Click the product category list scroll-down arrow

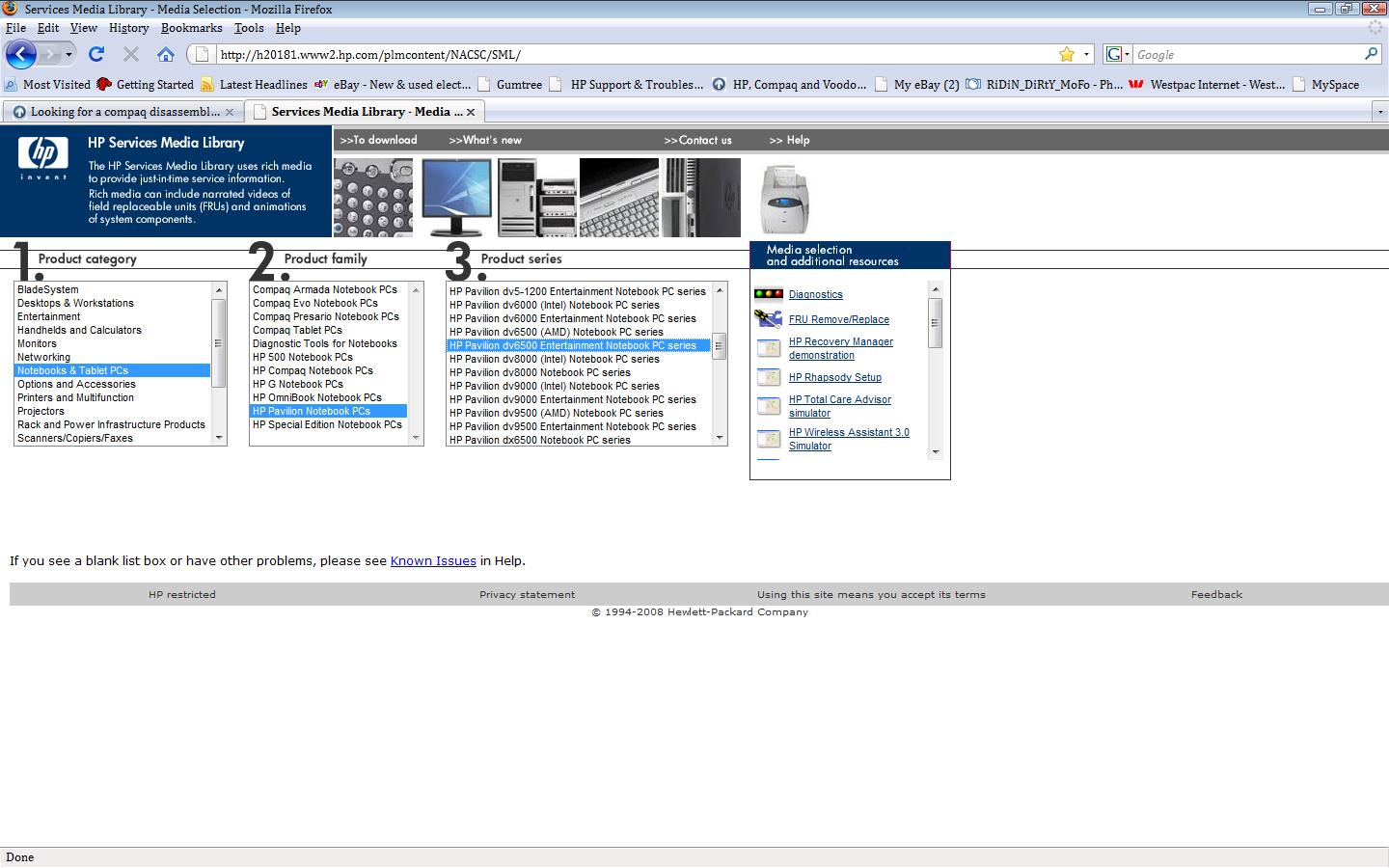pyautogui.click(x=219, y=438)
